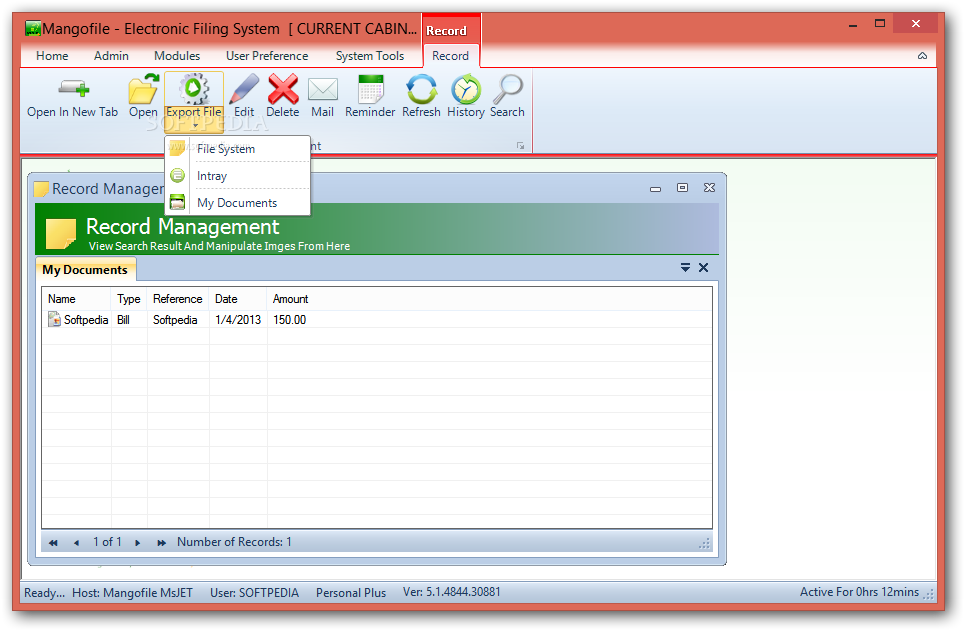The width and height of the screenshot is (965, 631).
Task: Click the Number of Records: 1 label
Action: click(234, 542)
